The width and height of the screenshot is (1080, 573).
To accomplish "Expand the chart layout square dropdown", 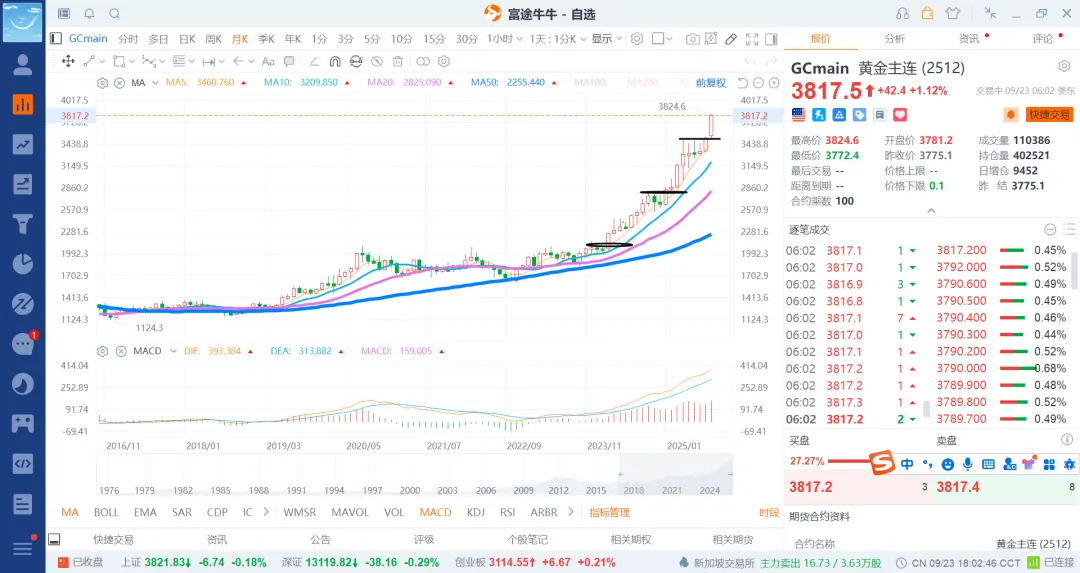I will (662, 39).
